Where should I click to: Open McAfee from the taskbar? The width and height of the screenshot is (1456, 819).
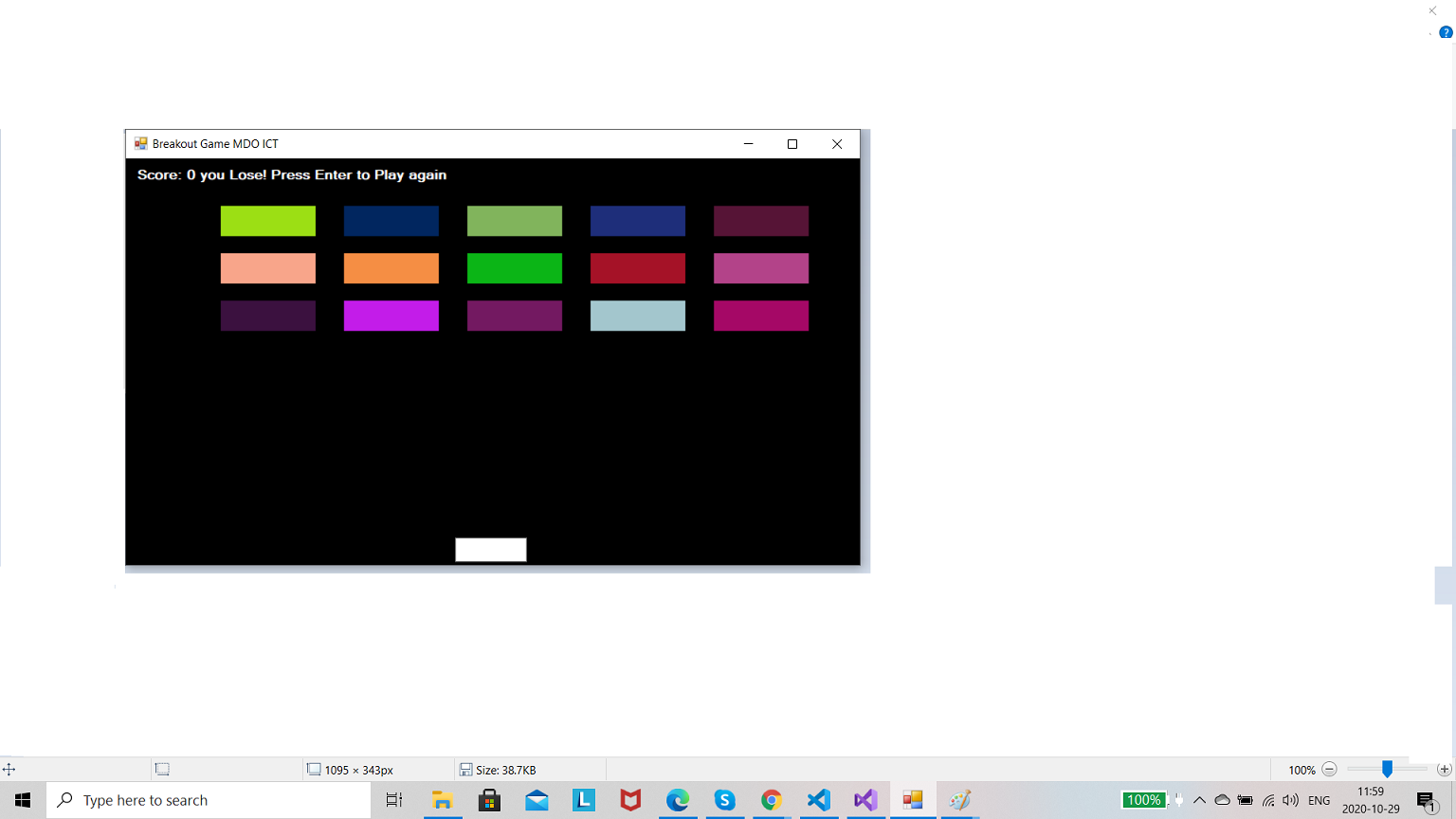630,800
